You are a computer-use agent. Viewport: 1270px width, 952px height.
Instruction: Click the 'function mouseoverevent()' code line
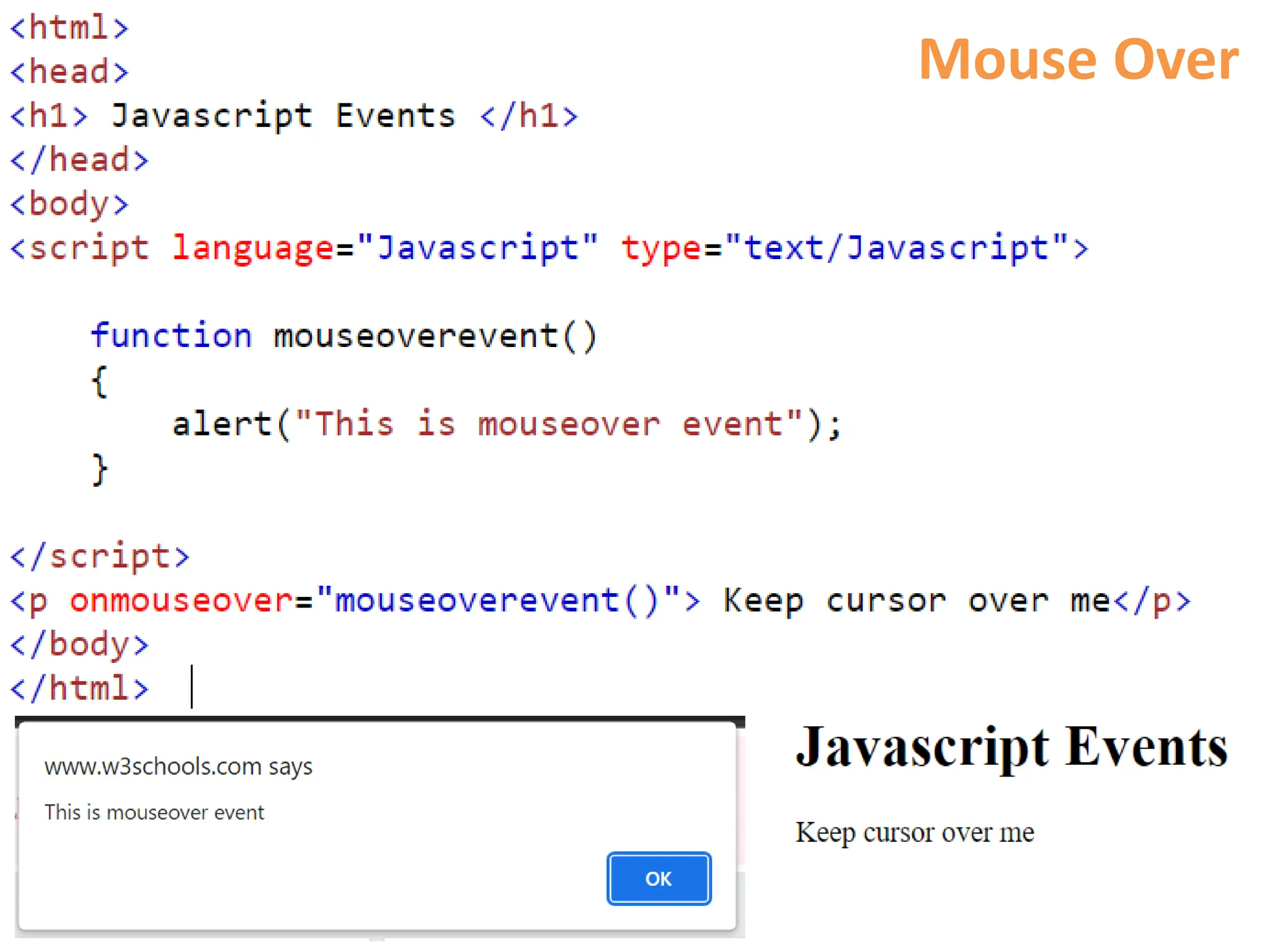[344, 337]
